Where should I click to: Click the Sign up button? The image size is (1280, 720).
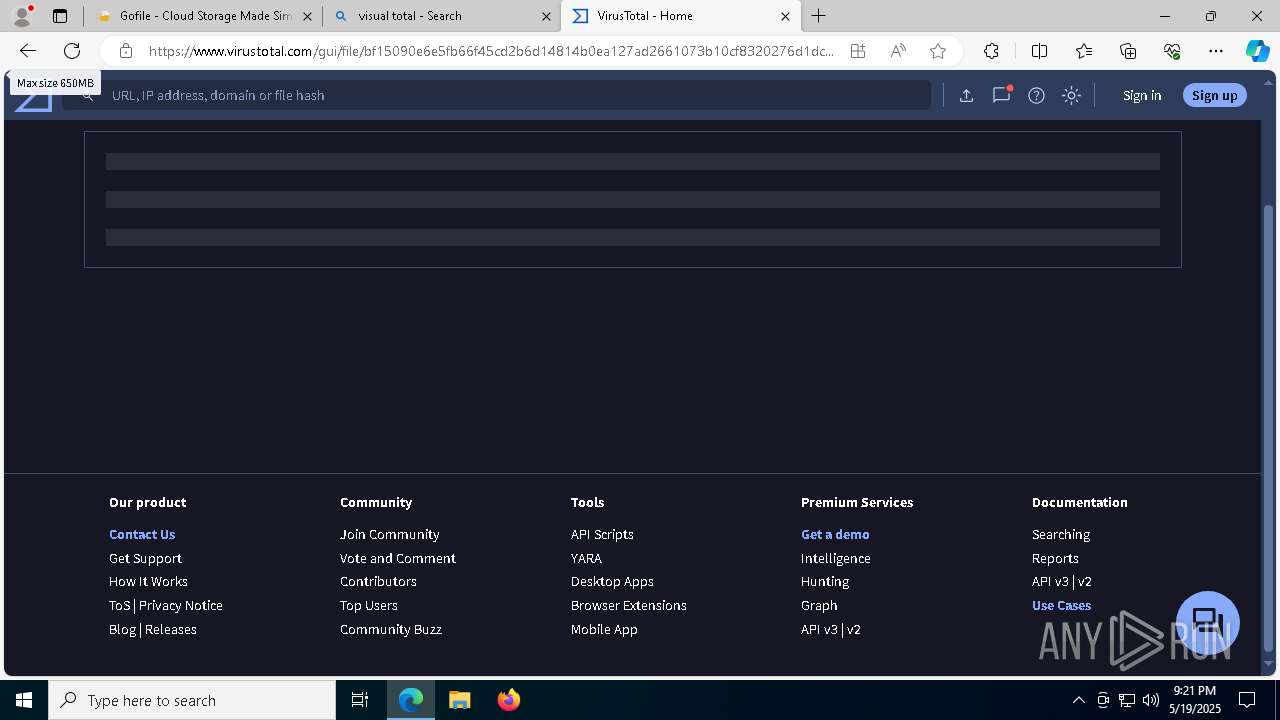(x=1215, y=95)
